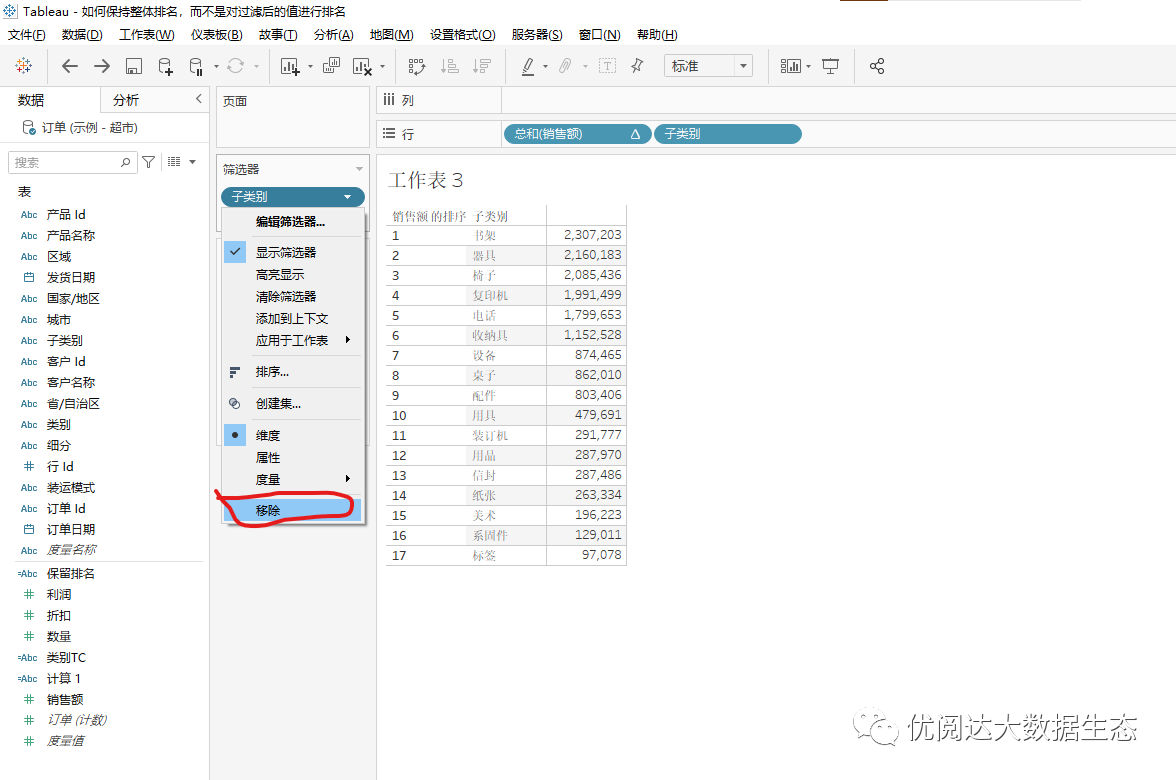Open dropdown arrow next to clear sheet icon
The width and height of the screenshot is (1176, 780).
tap(382, 66)
